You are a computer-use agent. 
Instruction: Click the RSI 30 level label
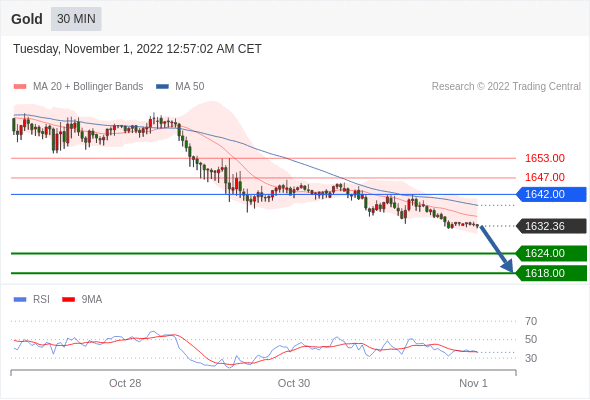point(531,358)
